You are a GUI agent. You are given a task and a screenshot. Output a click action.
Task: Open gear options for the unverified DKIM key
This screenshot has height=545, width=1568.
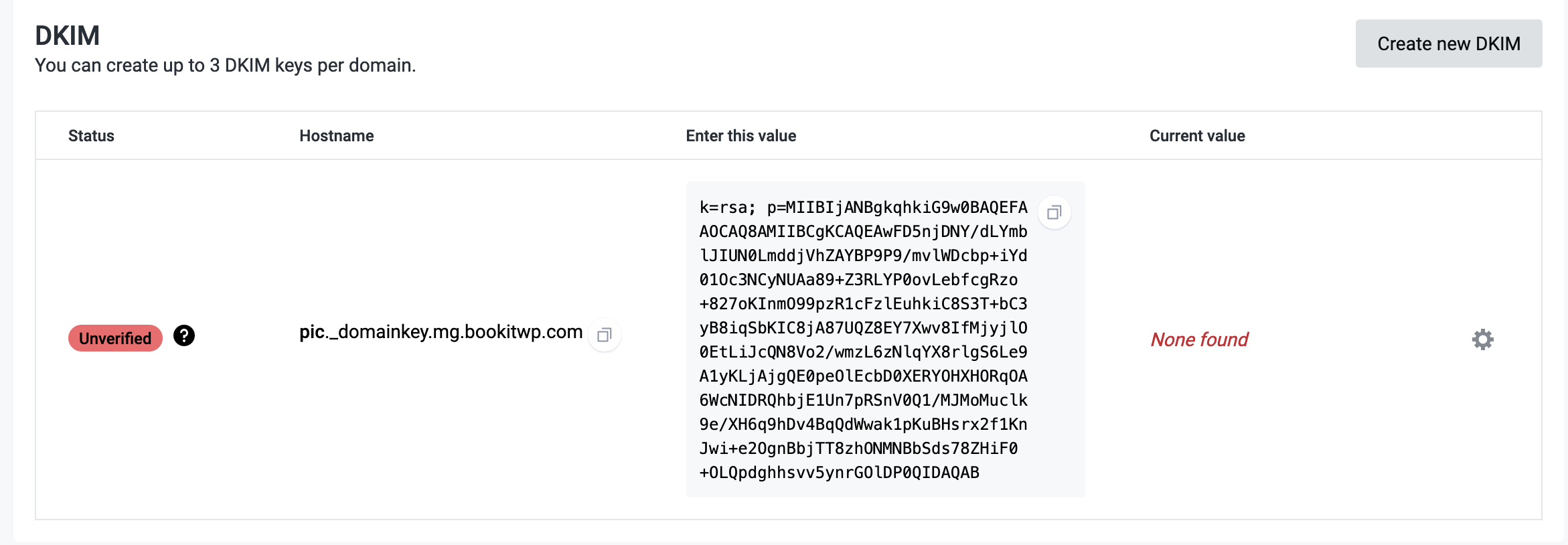pyautogui.click(x=1482, y=339)
